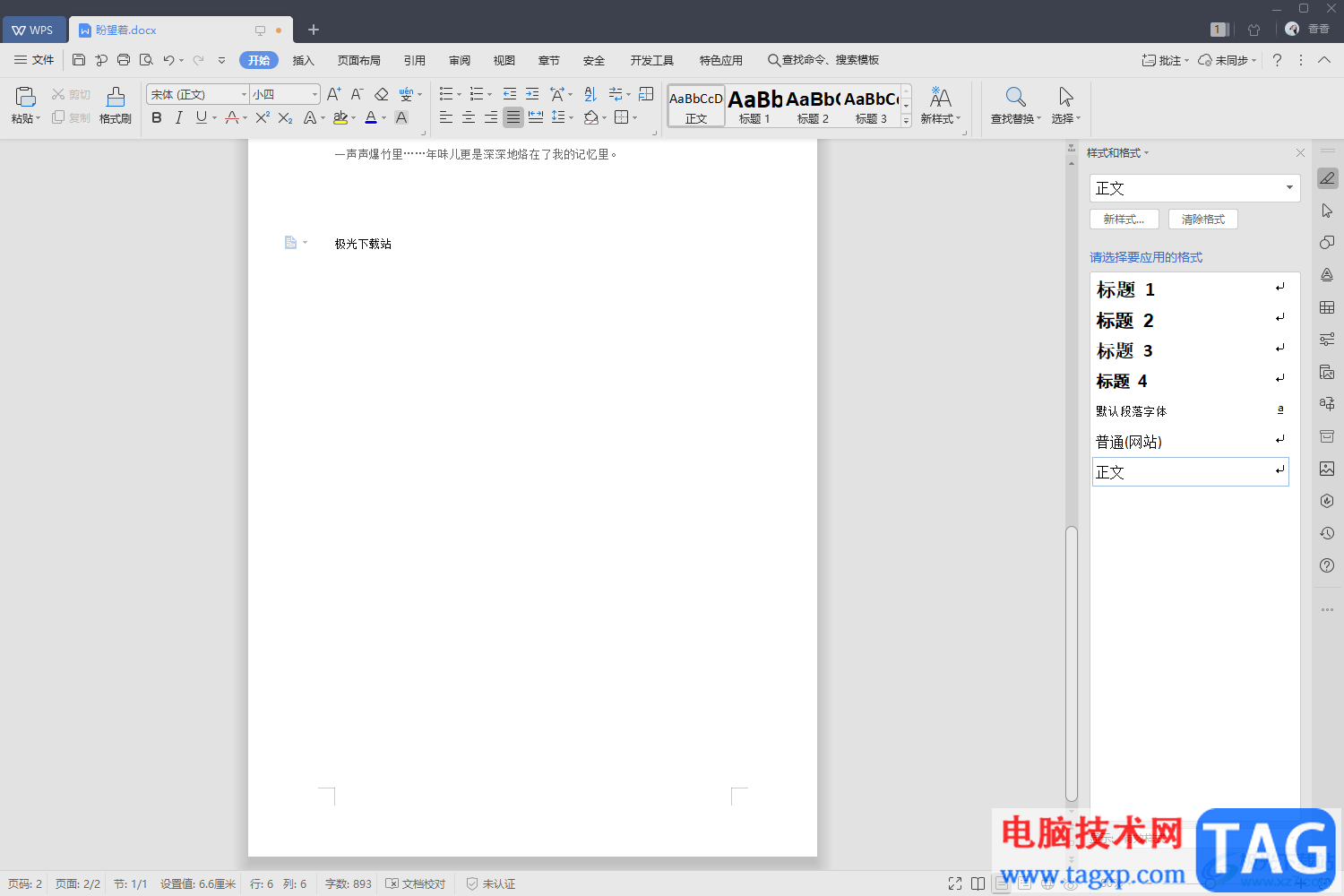Toggle justified alignment
The image size is (1344, 896).
coord(513,117)
